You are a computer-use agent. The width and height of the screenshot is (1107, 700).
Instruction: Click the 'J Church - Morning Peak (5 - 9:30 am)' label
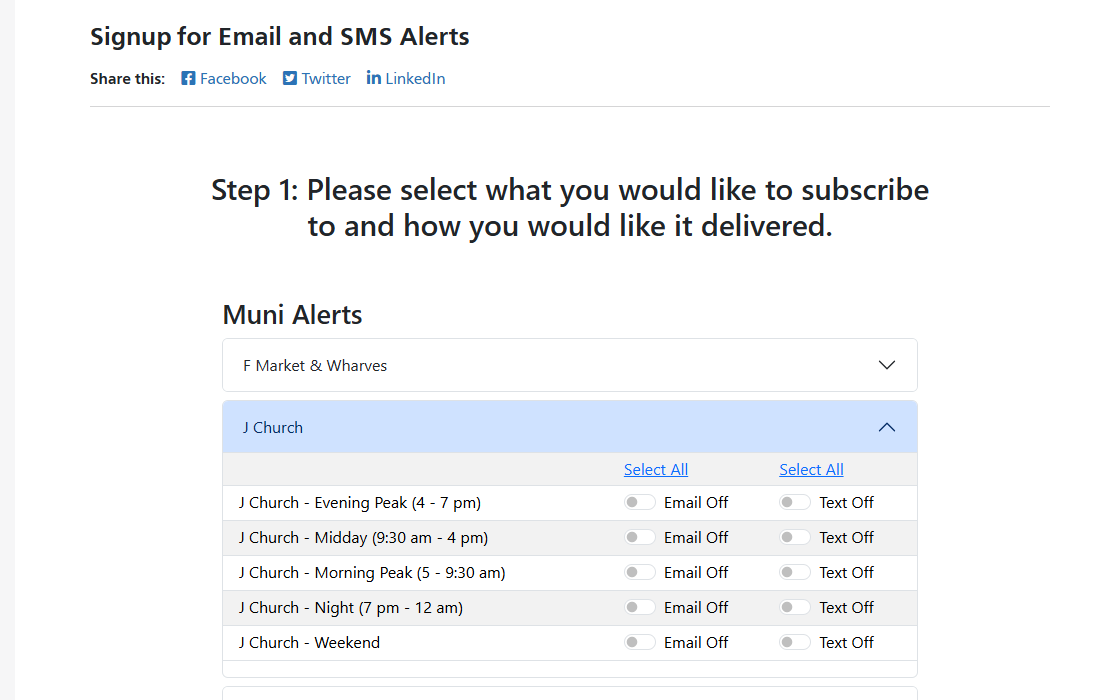372,573
